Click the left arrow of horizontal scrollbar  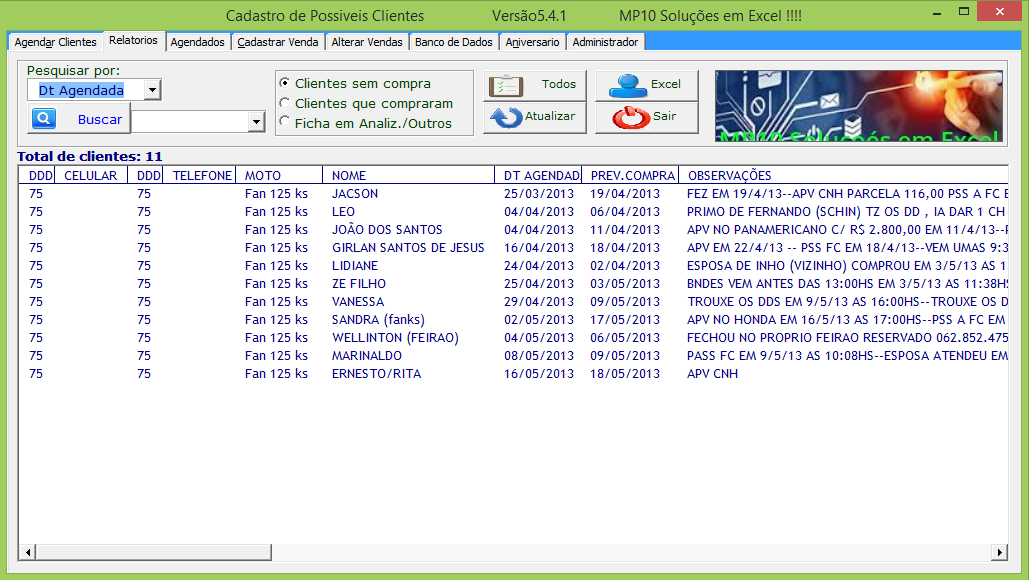(x=28, y=552)
